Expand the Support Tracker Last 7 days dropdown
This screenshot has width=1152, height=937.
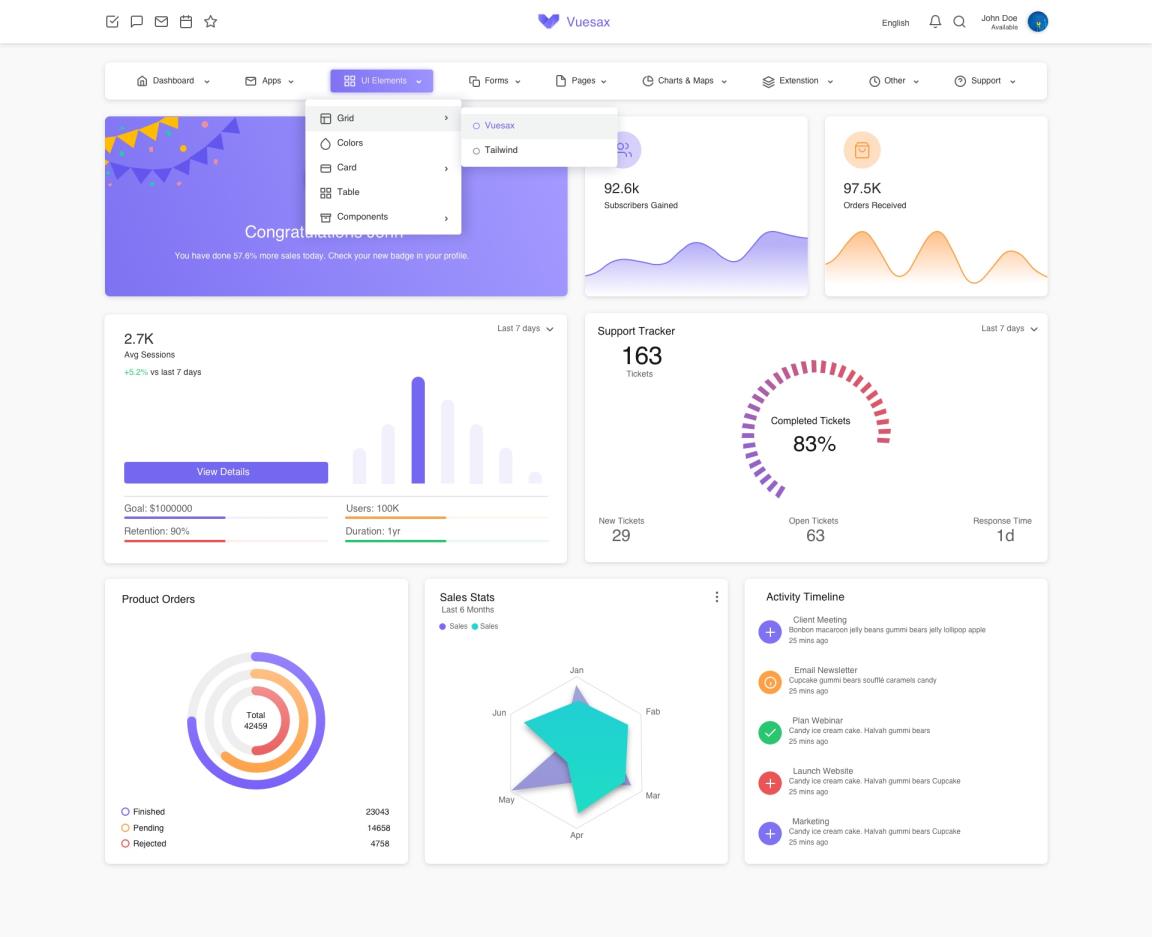1009,329
